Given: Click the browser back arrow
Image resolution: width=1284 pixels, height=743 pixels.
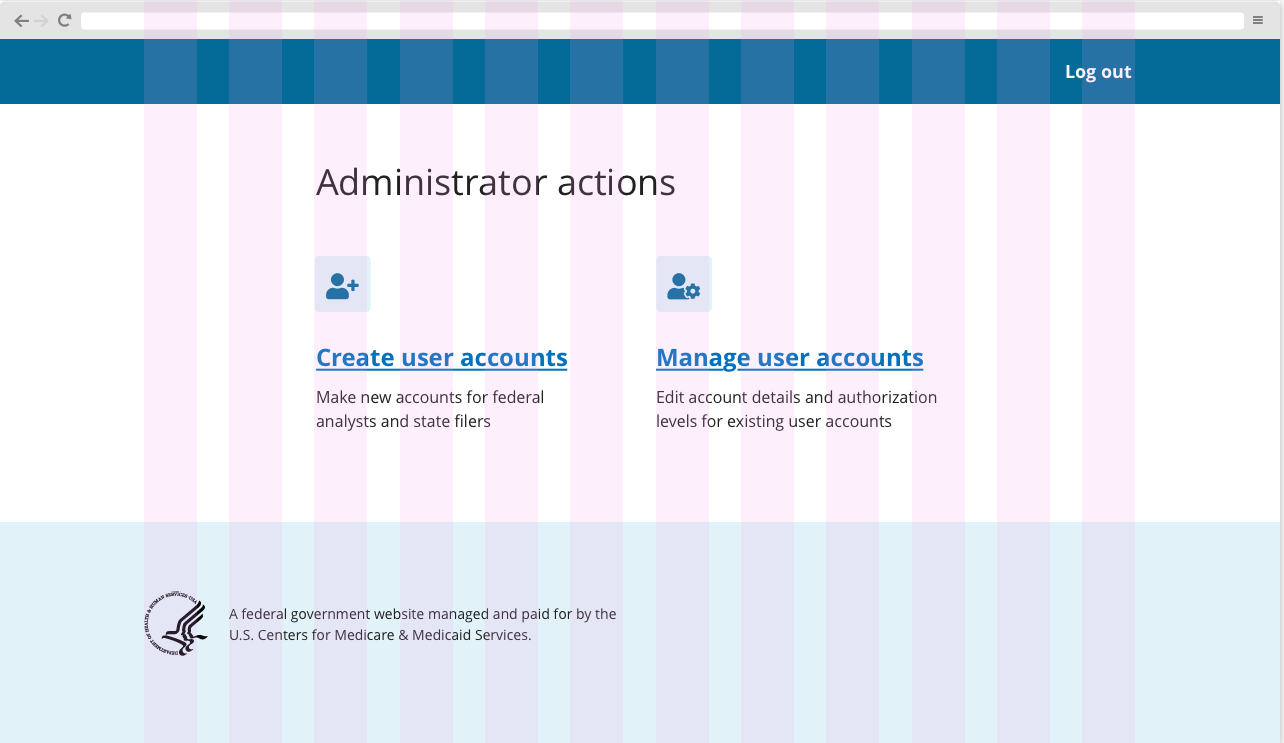Looking at the screenshot, I should 22,20.
